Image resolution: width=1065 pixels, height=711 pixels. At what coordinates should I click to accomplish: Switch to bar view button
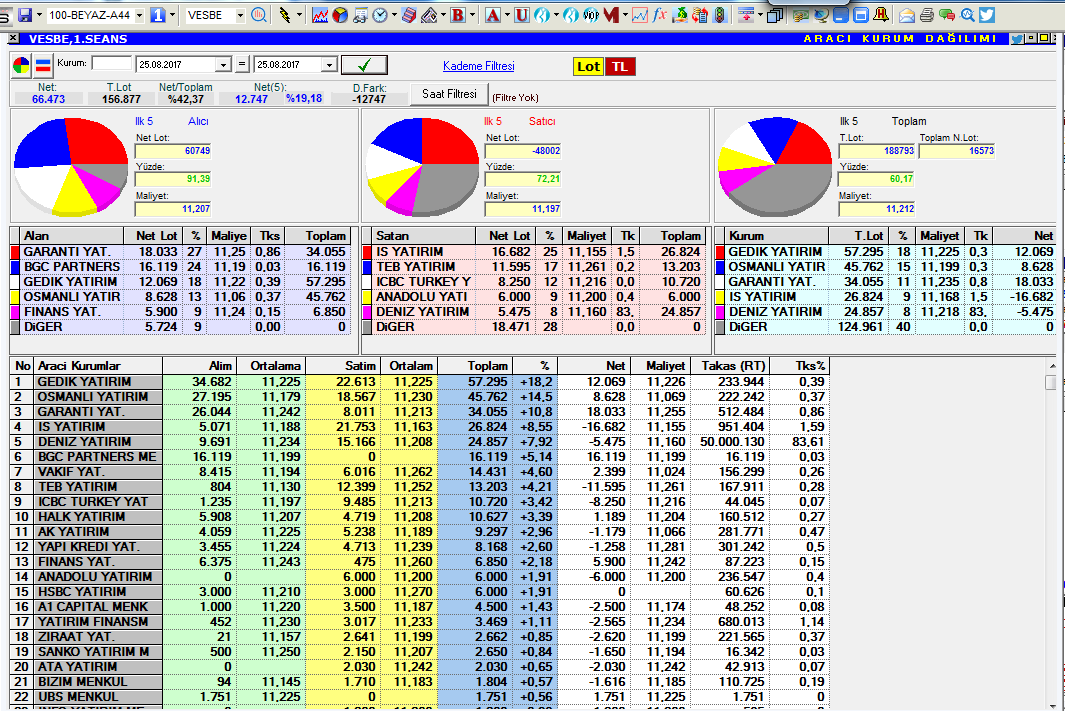click(x=43, y=65)
